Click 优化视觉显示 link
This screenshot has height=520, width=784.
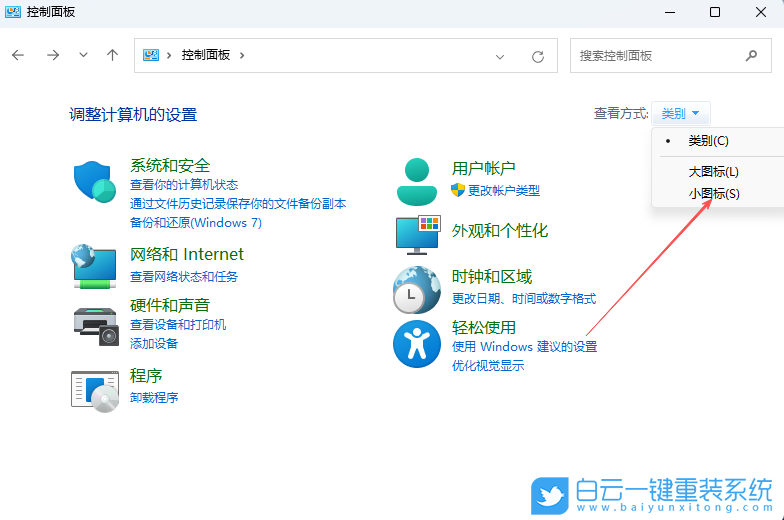pos(488,366)
